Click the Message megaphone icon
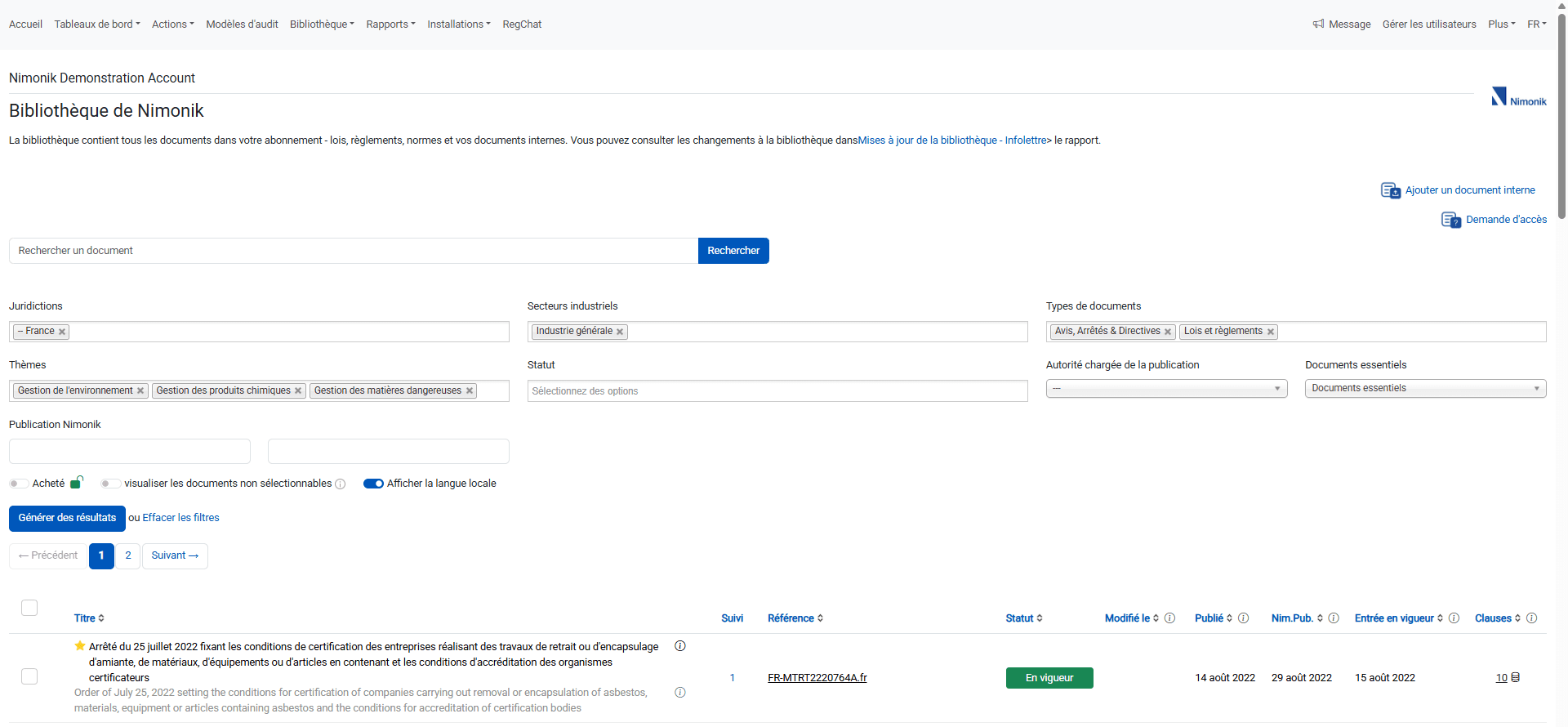This screenshot has width=1568, height=727. (1318, 25)
